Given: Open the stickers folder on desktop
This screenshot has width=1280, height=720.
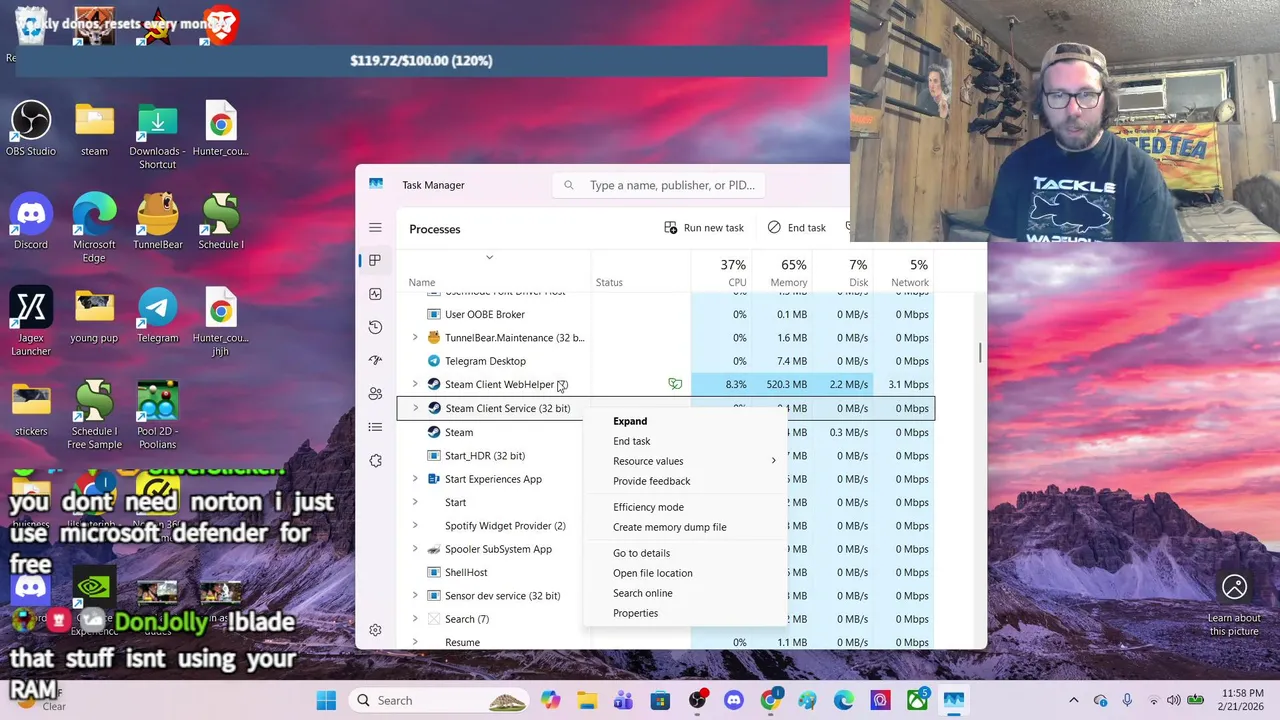Looking at the screenshot, I should 31,409.
